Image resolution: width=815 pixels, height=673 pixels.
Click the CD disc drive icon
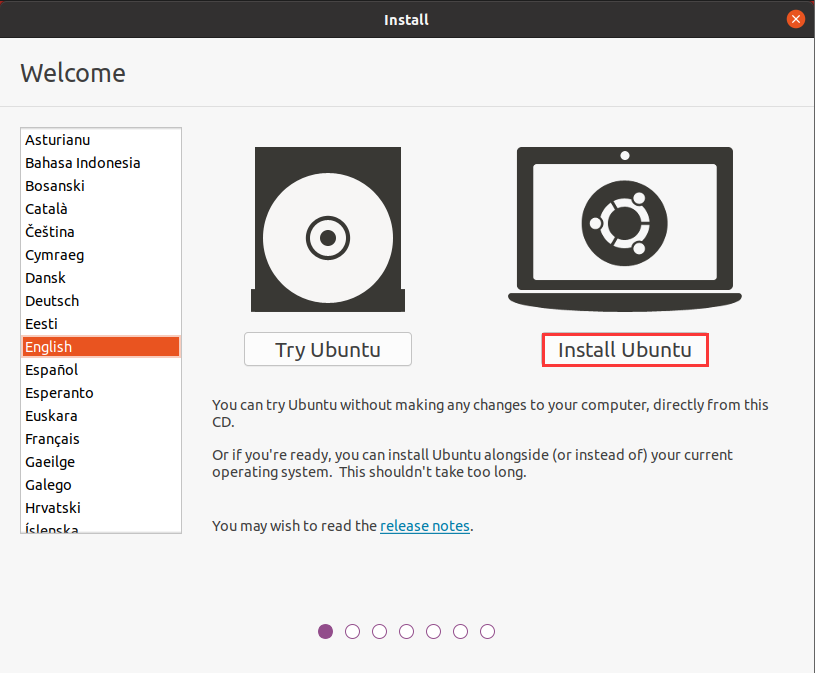(328, 230)
